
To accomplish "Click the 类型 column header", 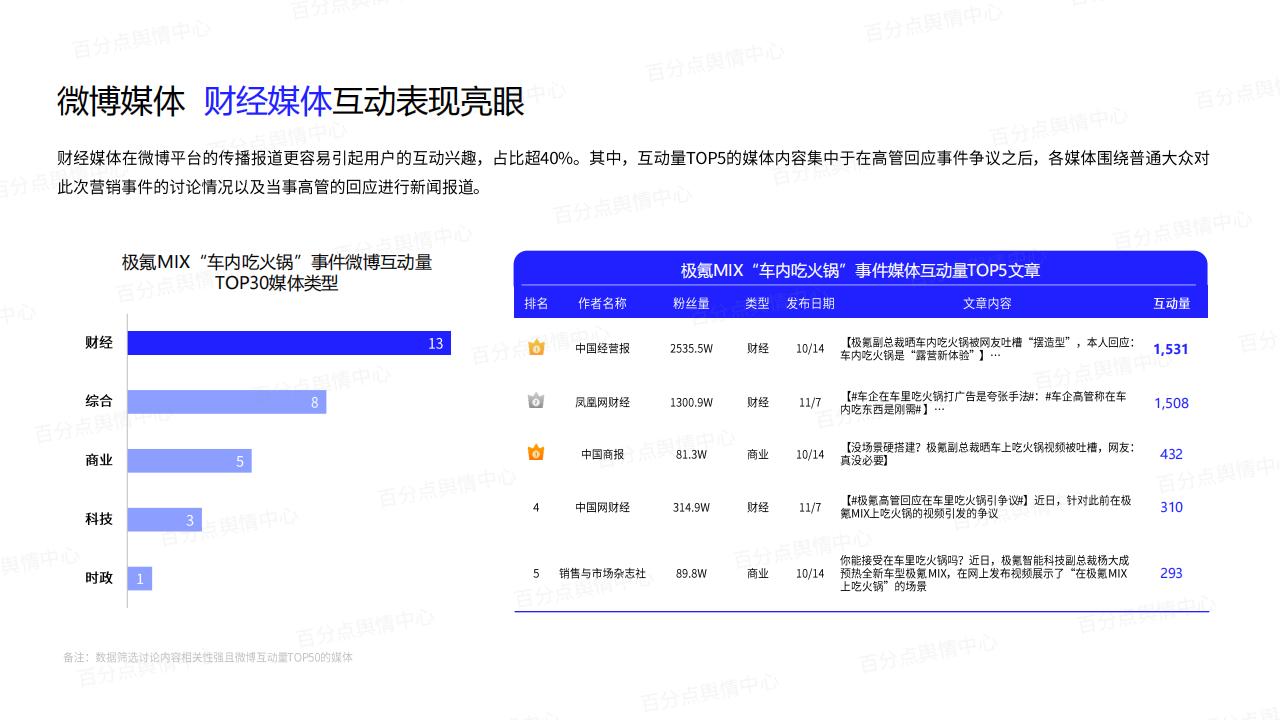I will pyautogui.click(x=757, y=303).
